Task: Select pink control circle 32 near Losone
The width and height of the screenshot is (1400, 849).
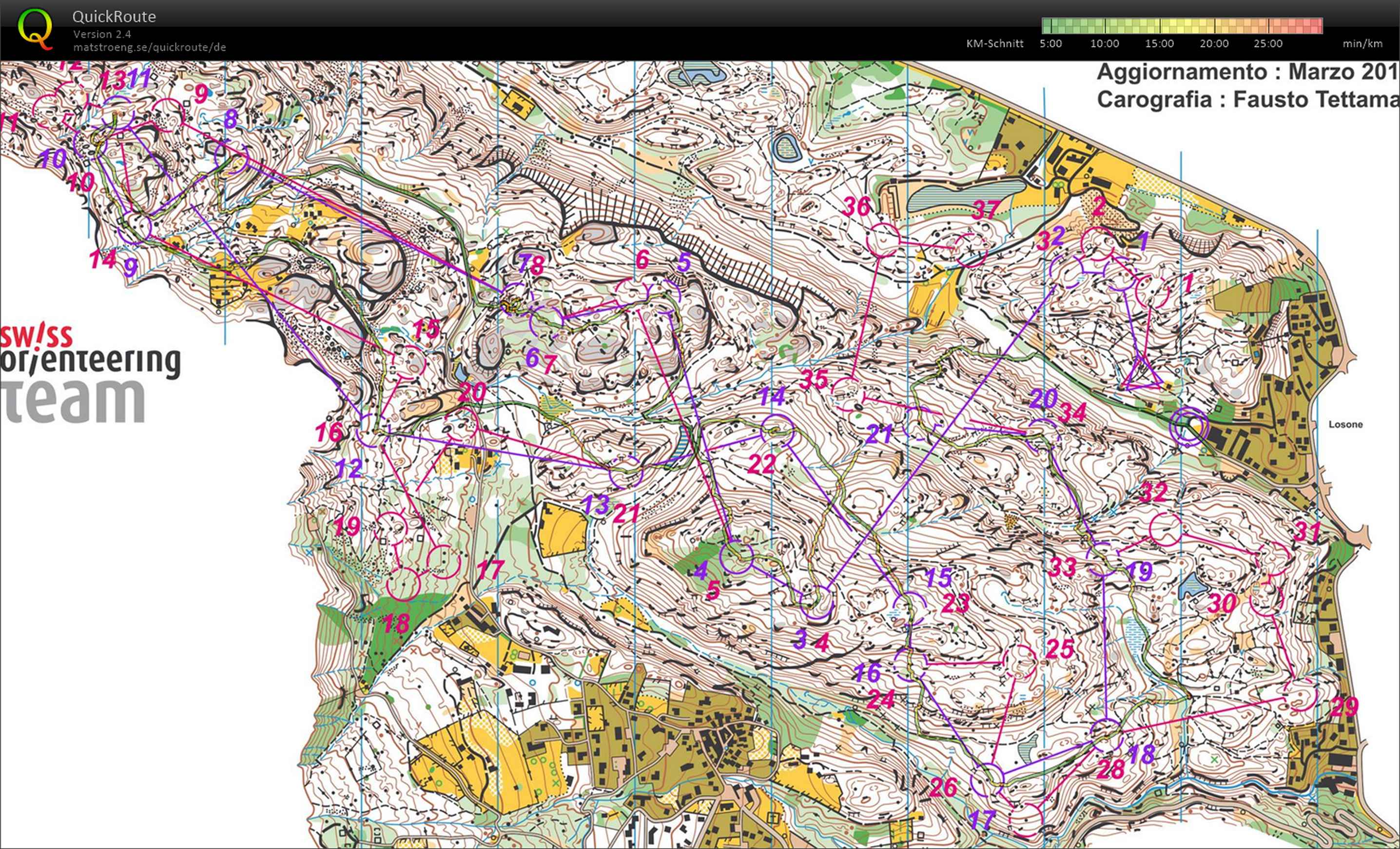Action: [1166, 529]
